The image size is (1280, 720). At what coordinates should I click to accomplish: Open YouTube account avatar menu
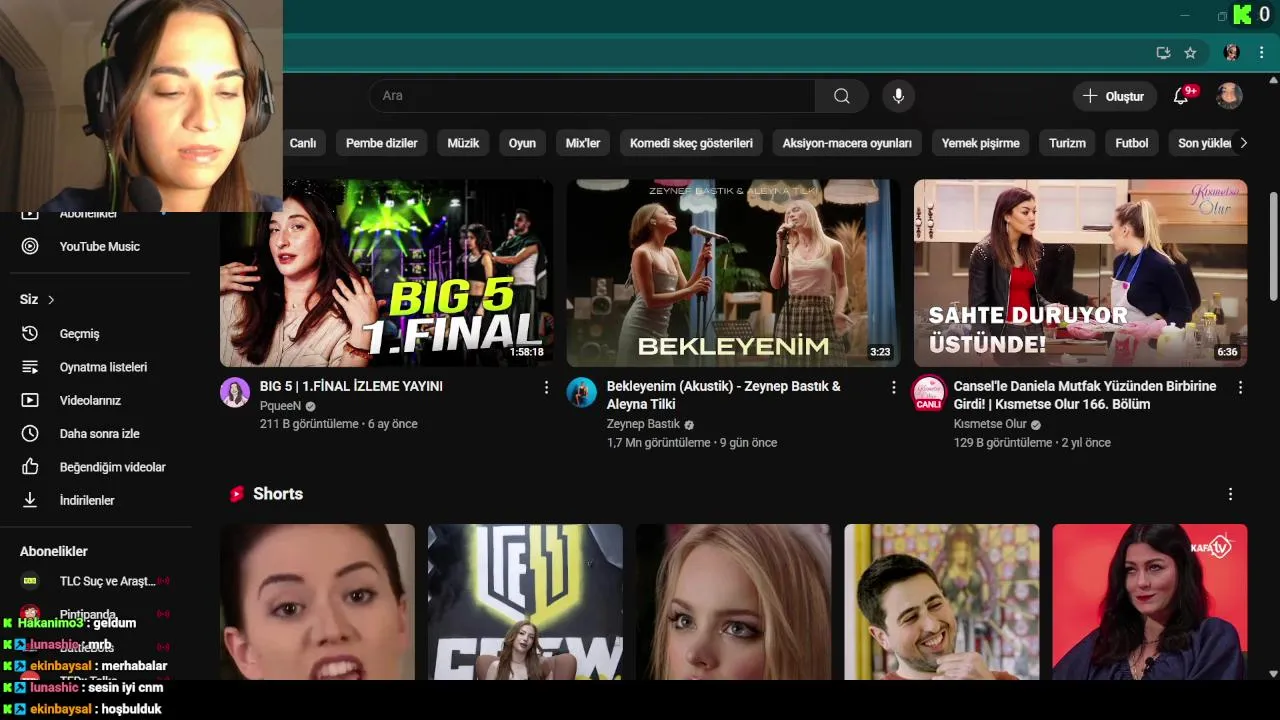pos(1229,96)
